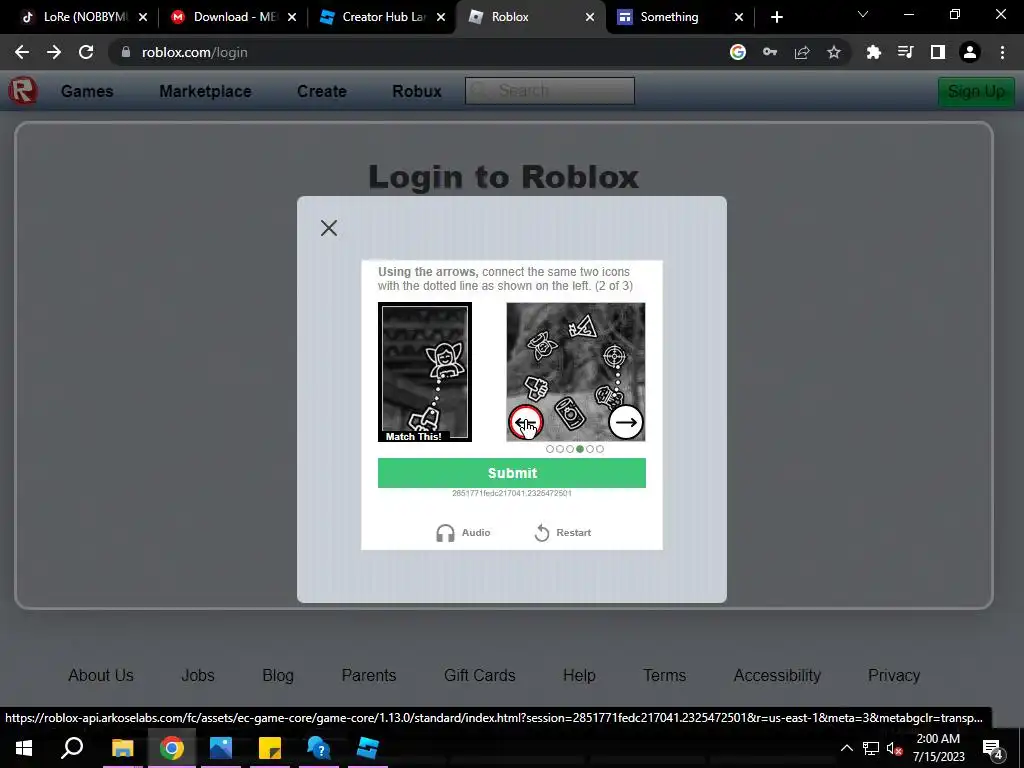
Task: Show hidden system tray icons
Action: point(846,748)
